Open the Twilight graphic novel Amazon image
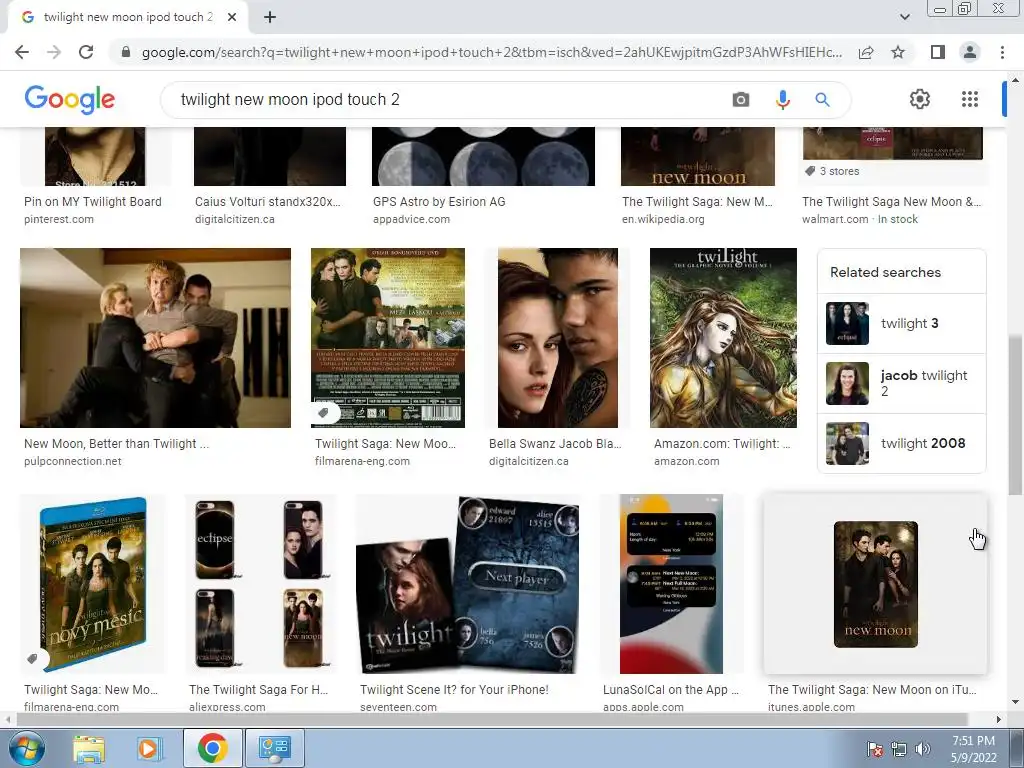The height and width of the screenshot is (768, 1024). coord(724,338)
